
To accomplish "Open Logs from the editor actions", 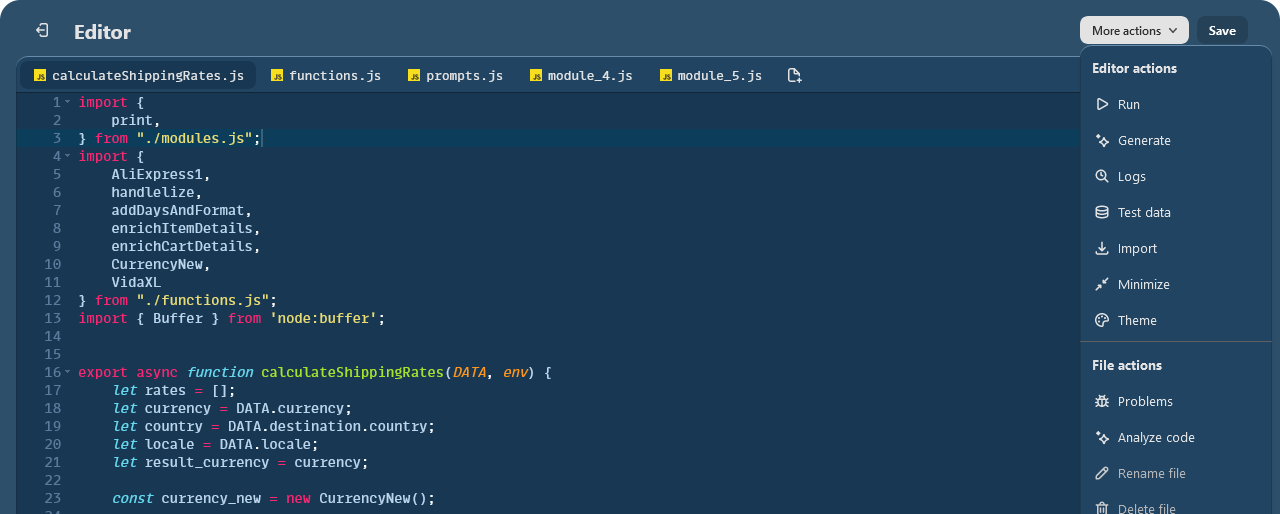I will 1131,177.
